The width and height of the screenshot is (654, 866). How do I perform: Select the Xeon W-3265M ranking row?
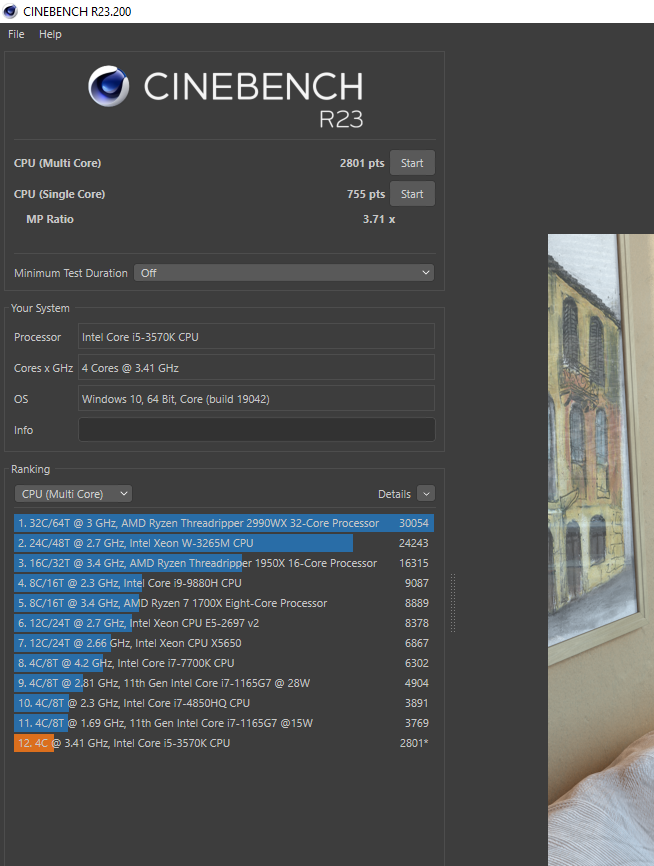tap(224, 543)
